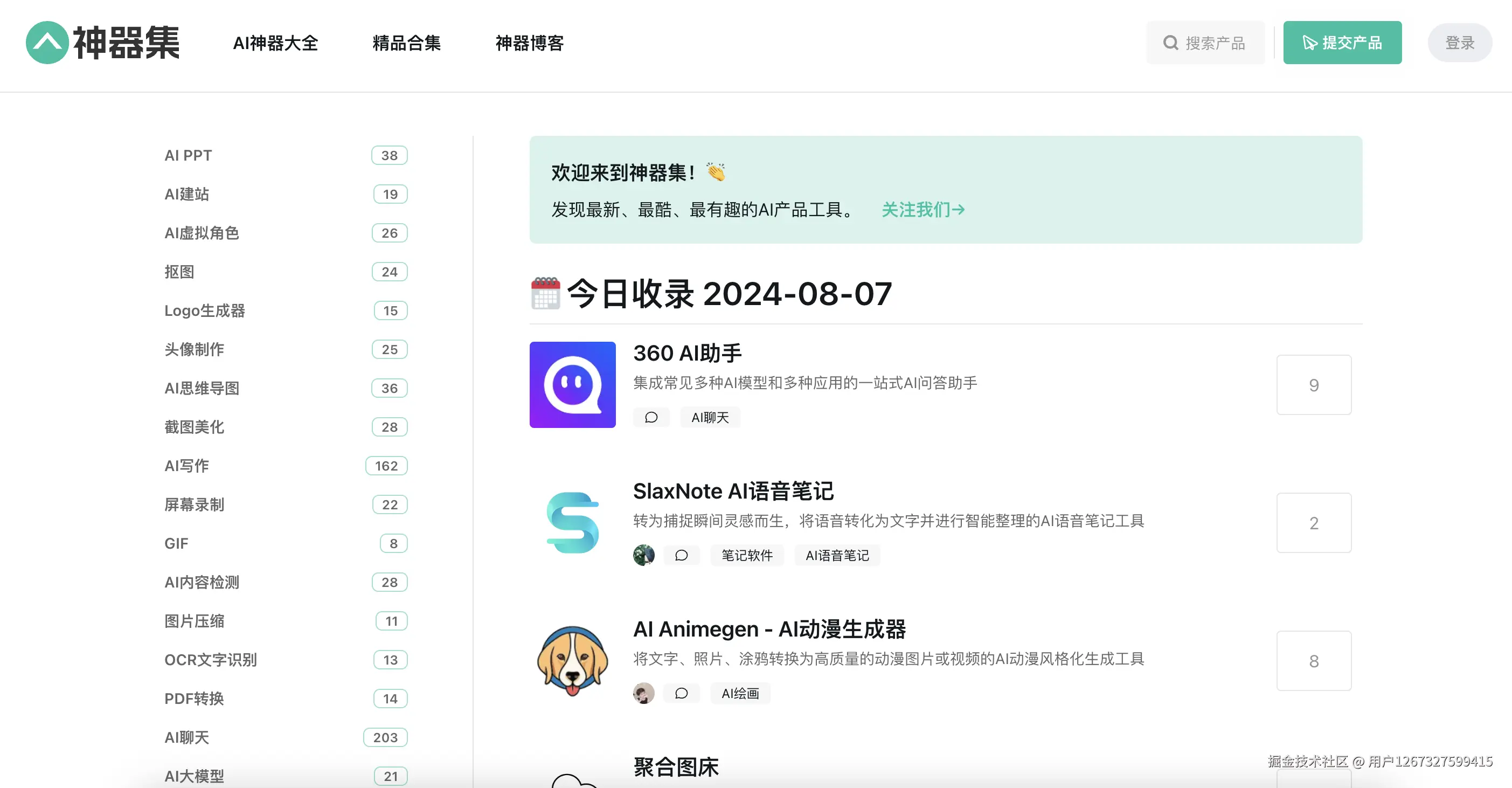The width and height of the screenshot is (1512, 788).
Task: Open 神器博客 navigation menu
Action: 530,43
